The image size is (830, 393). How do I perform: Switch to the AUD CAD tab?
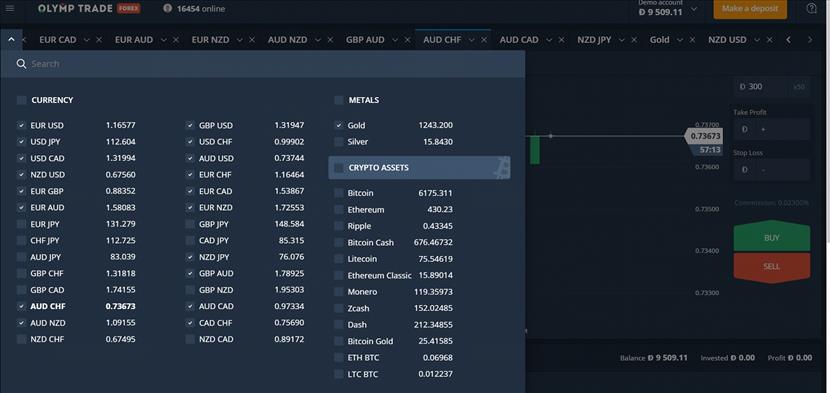tap(519, 40)
